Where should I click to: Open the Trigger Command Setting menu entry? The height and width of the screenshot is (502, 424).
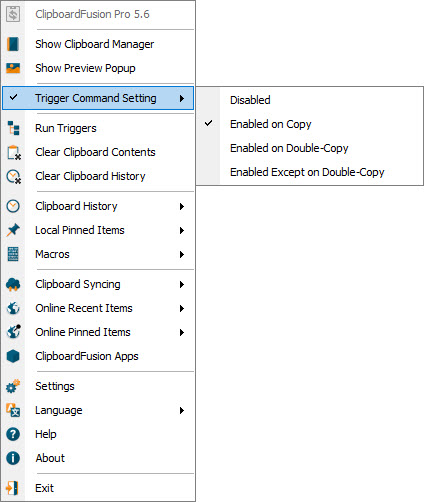coord(98,98)
